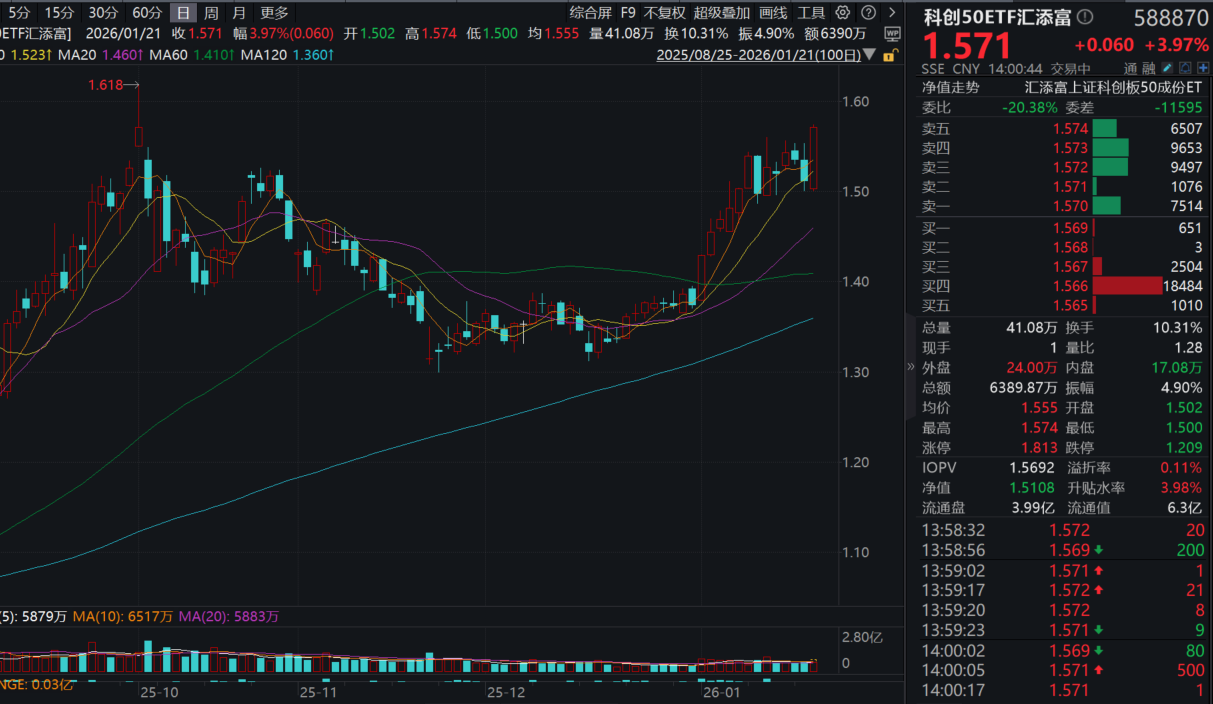Click the pencil edit note icon
The height and width of the screenshot is (704, 1213).
(x=1169, y=69)
